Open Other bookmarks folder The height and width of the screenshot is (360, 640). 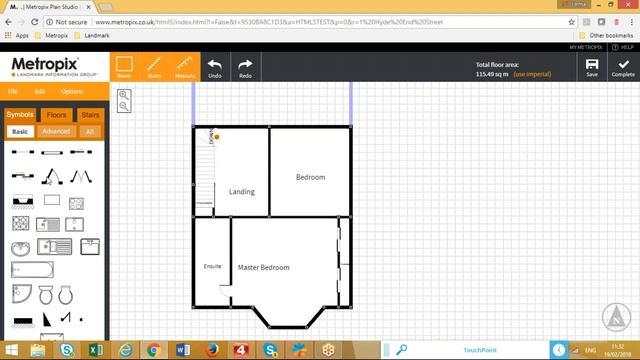click(606, 36)
